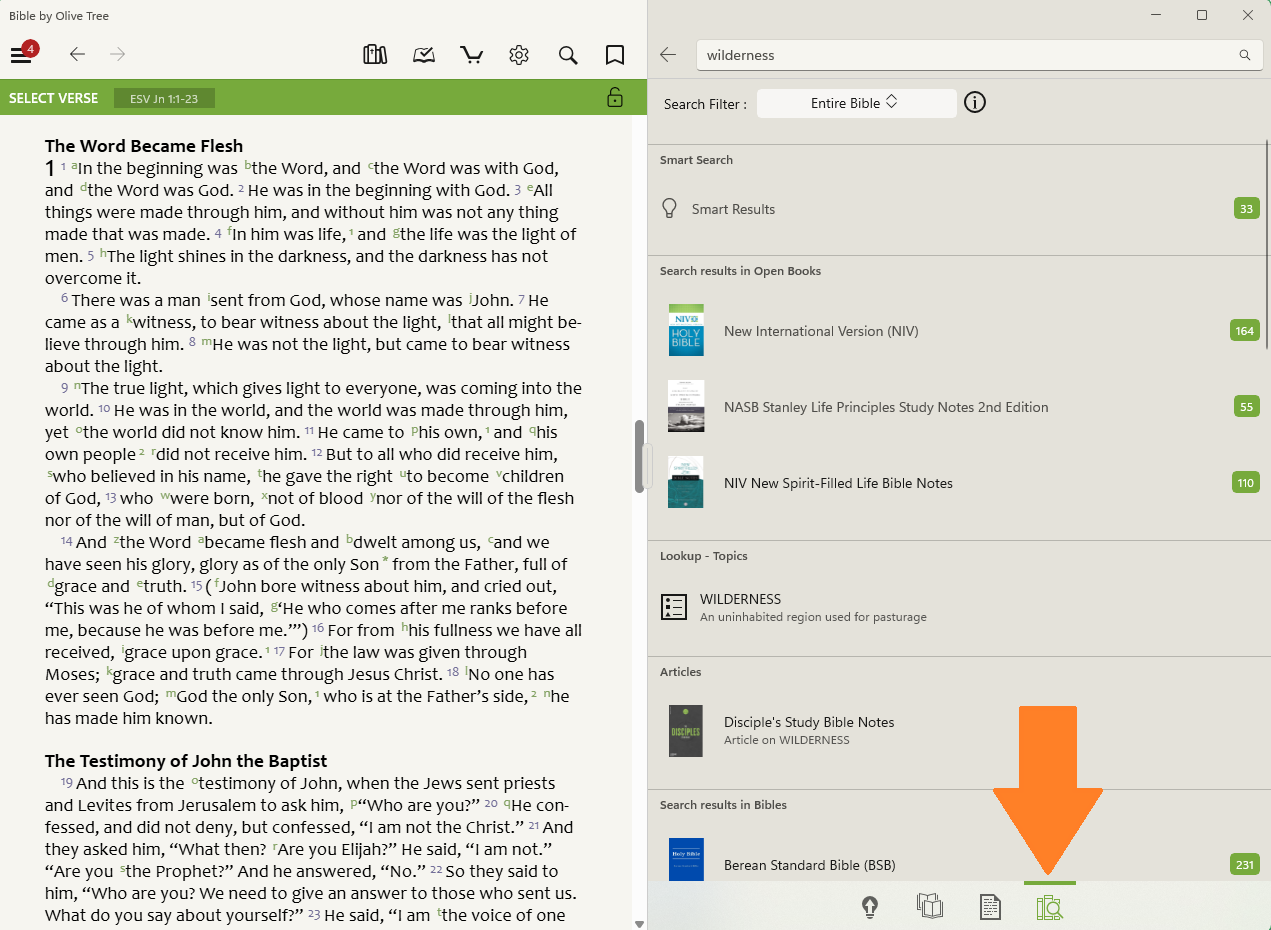
Task: Toggle the green padlock icon
Action: pos(615,97)
